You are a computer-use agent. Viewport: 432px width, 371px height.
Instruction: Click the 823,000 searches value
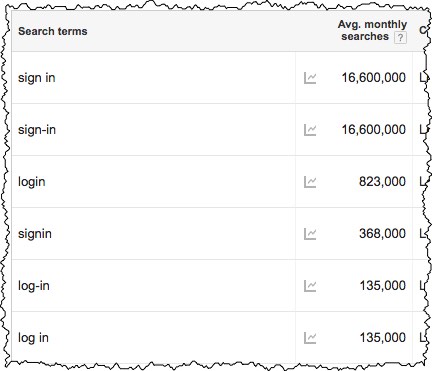click(382, 182)
